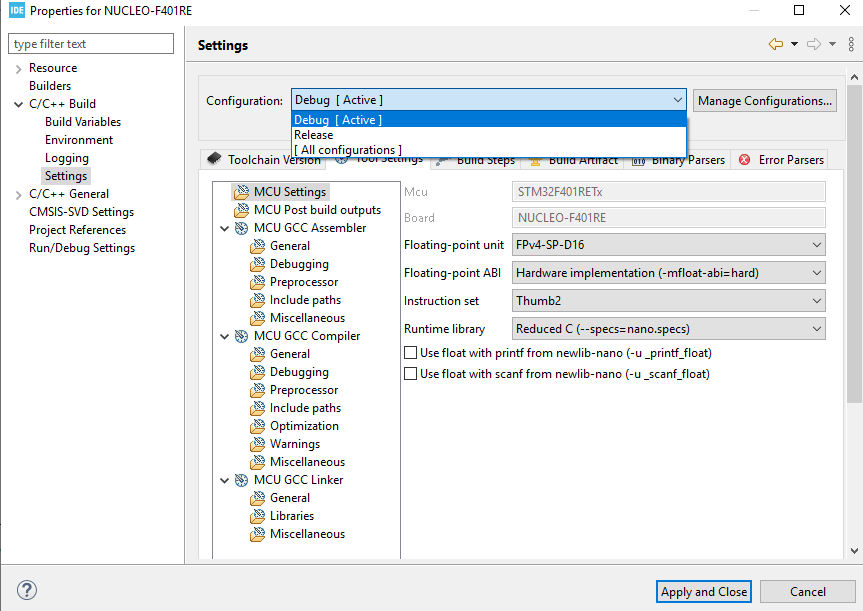This screenshot has height=611, width=863.
Task: Collapse the MCU GCC Assembler node
Action: (x=225, y=228)
